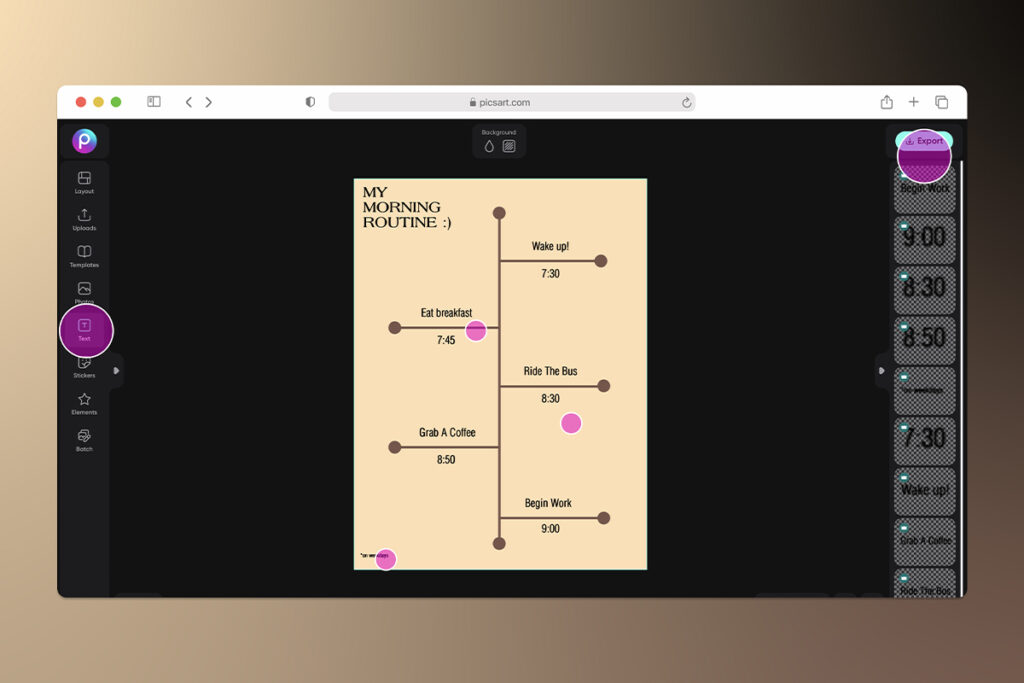Open the Elements panel

[84, 402]
